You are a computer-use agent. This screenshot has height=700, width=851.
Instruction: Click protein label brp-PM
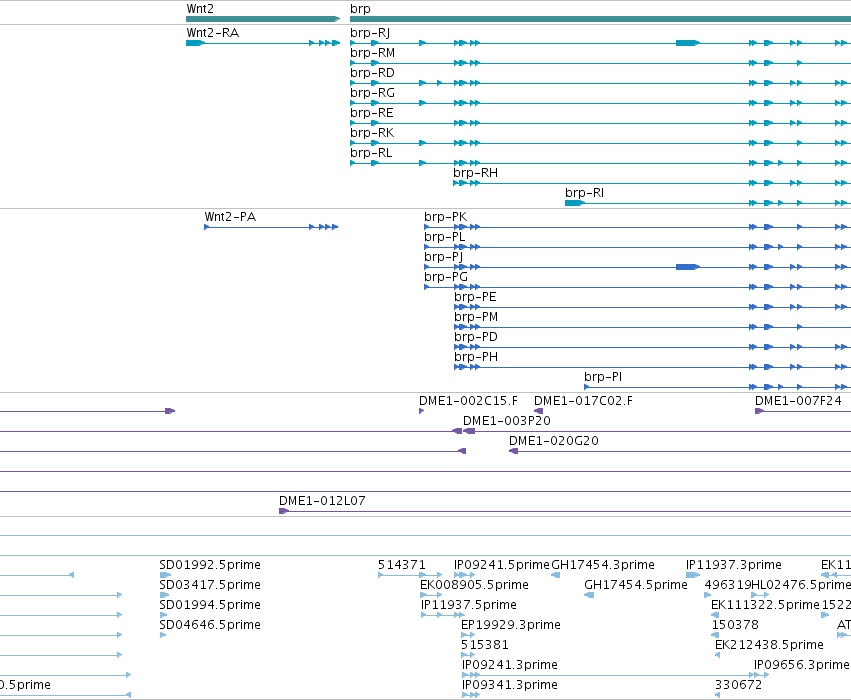pyautogui.click(x=476, y=317)
